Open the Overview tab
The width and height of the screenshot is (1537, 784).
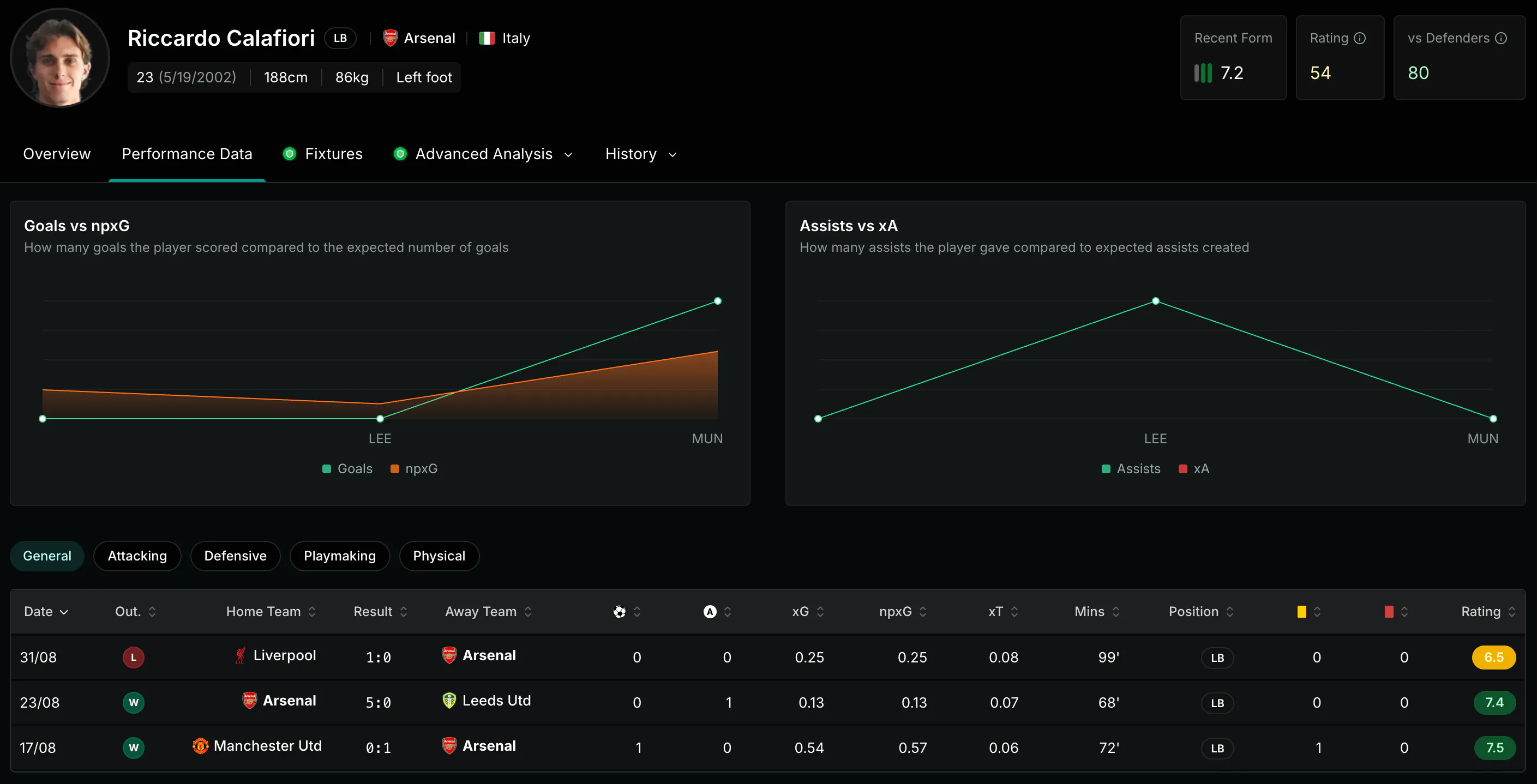(x=57, y=154)
